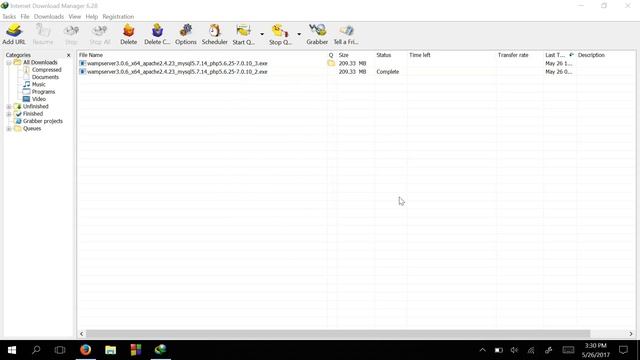Click the Resume toolbar icon
This screenshot has height=360, width=640.
(42, 34)
